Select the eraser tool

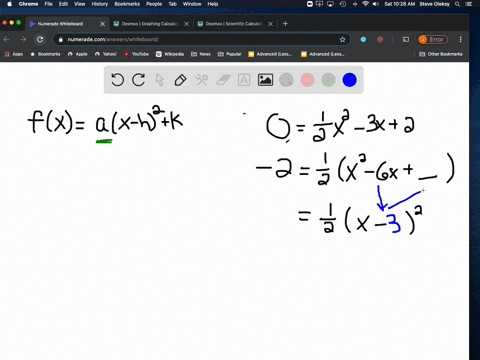[223, 80]
